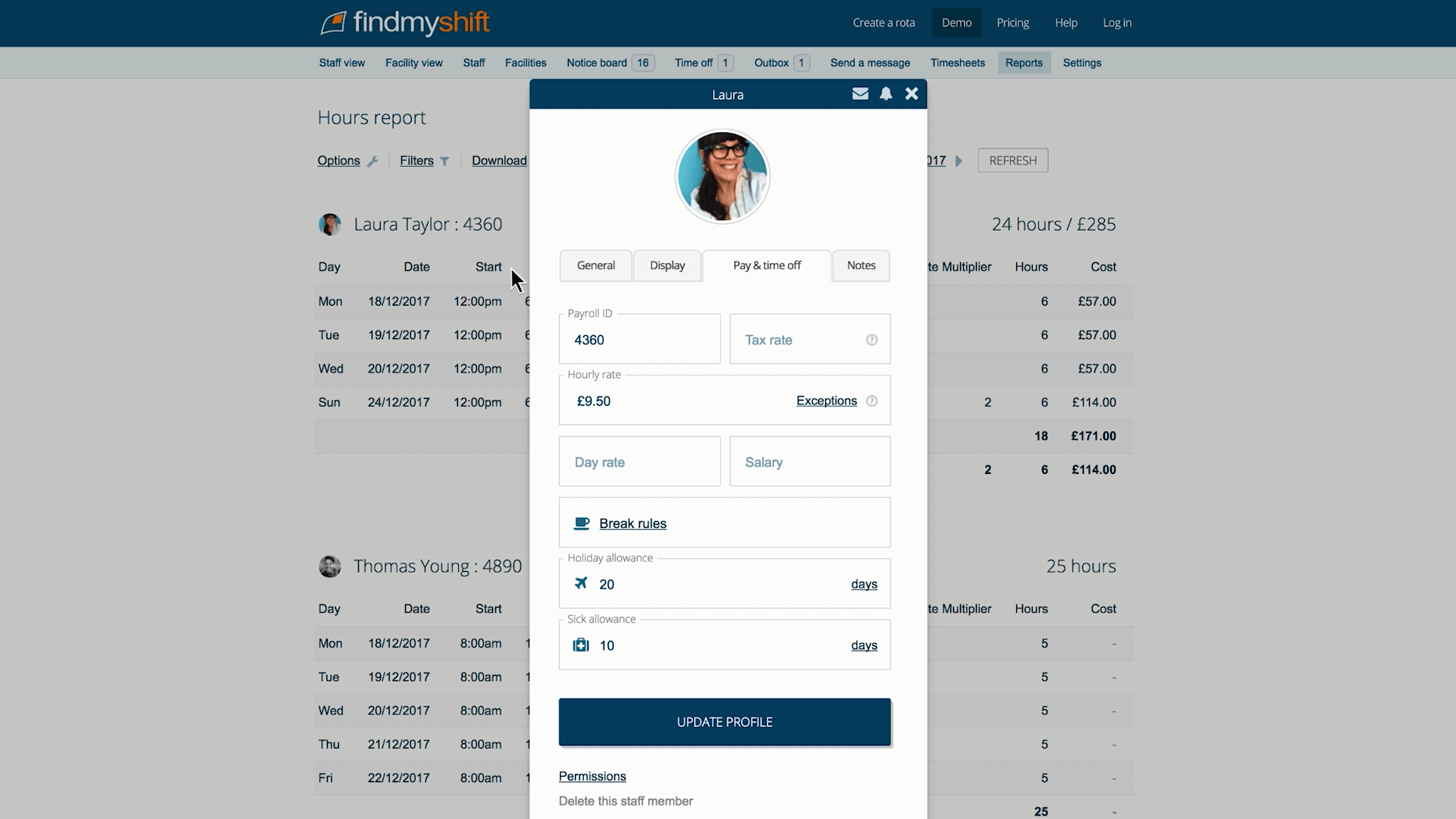The image size is (1456, 819).
Task: Select the Pay & time off tab
Action: (x=767, y=265)
